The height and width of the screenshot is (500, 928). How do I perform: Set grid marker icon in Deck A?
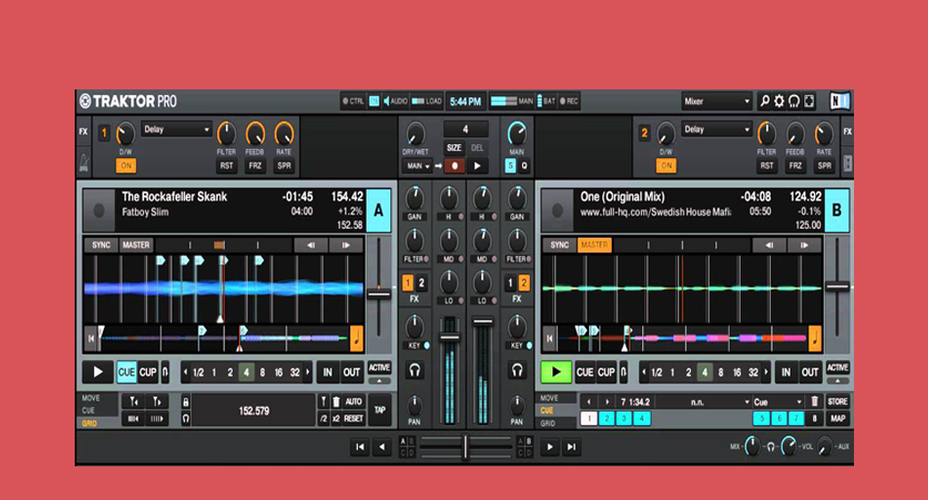point(323,402)
